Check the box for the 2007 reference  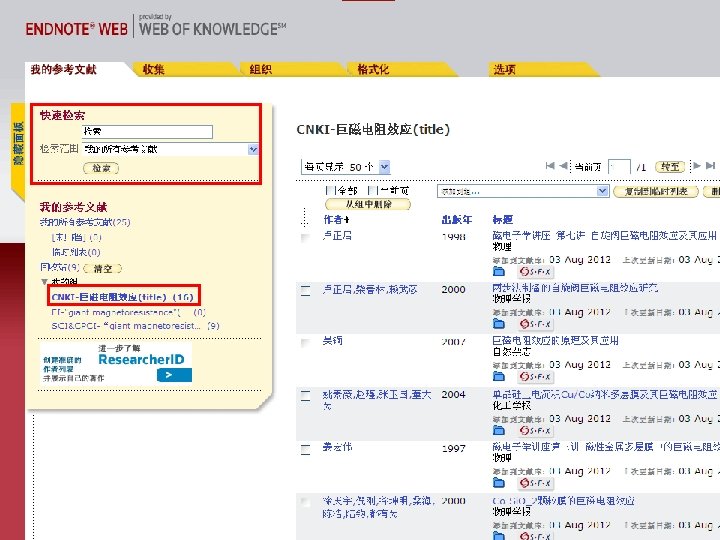pos(305,343)
